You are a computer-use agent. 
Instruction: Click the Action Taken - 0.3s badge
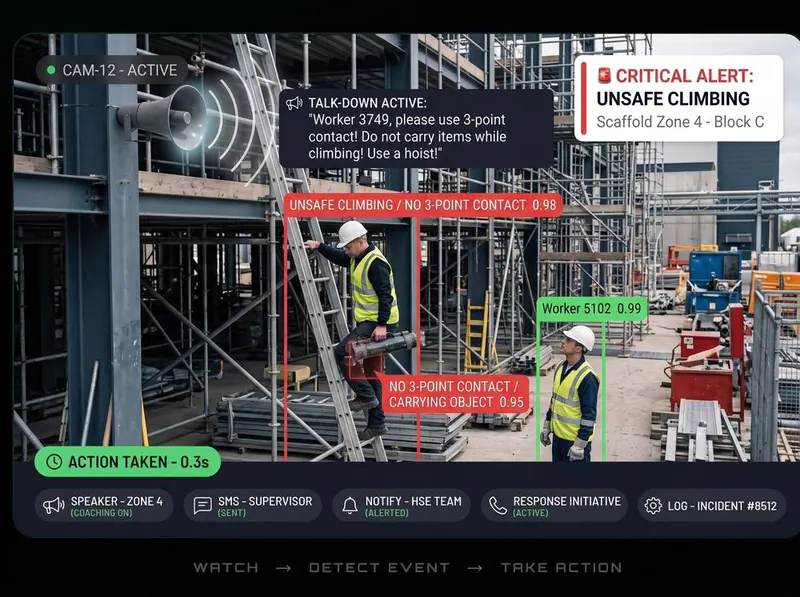click(128, 462)
